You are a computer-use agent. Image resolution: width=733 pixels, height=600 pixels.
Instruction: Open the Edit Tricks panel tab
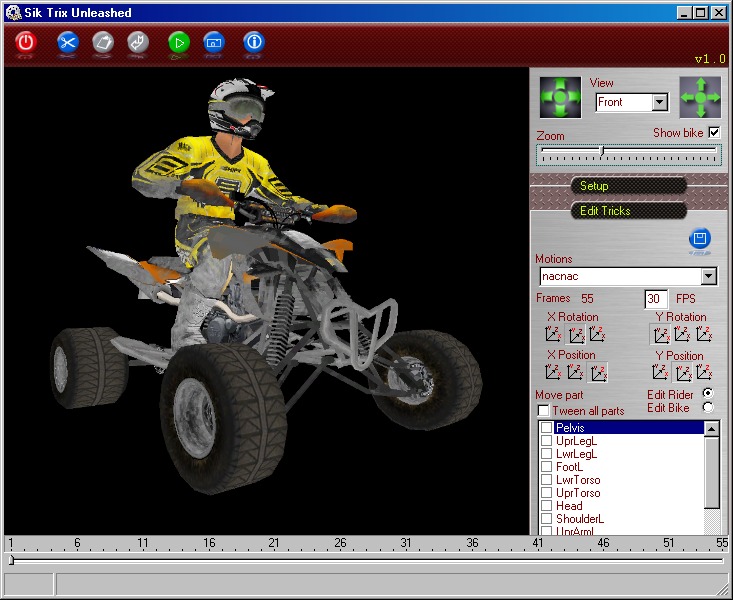[629, 211]
